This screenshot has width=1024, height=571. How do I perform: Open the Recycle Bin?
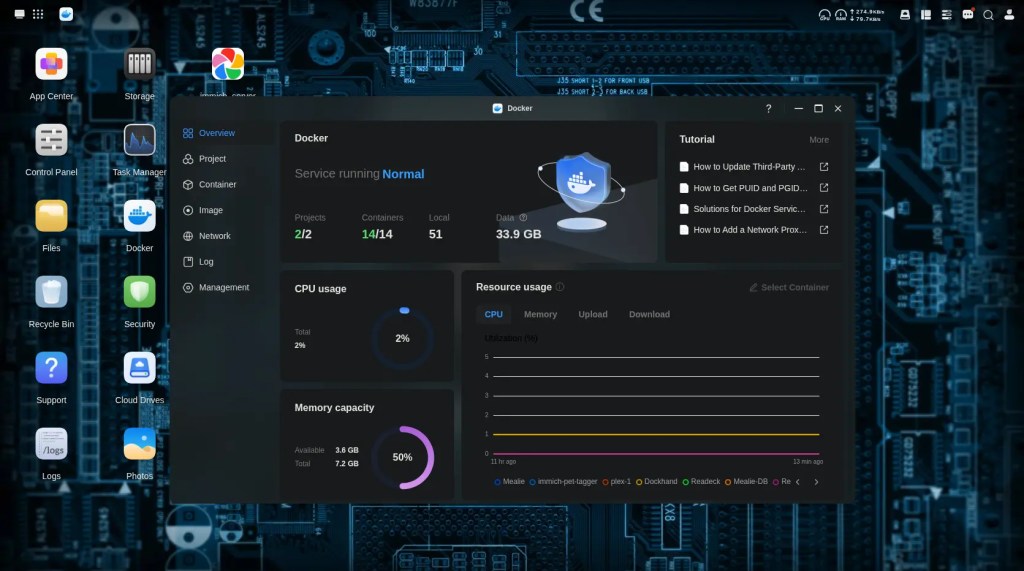[51, 292]
